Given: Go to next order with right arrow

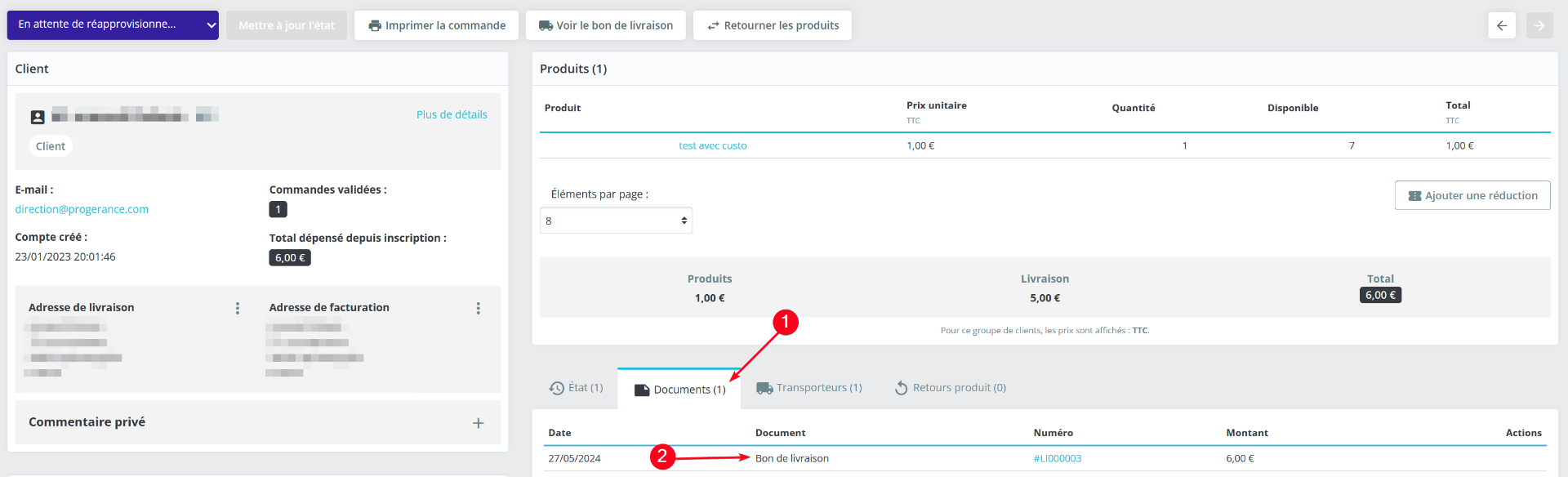Looking at the screenshot, I should (1539, 25).
